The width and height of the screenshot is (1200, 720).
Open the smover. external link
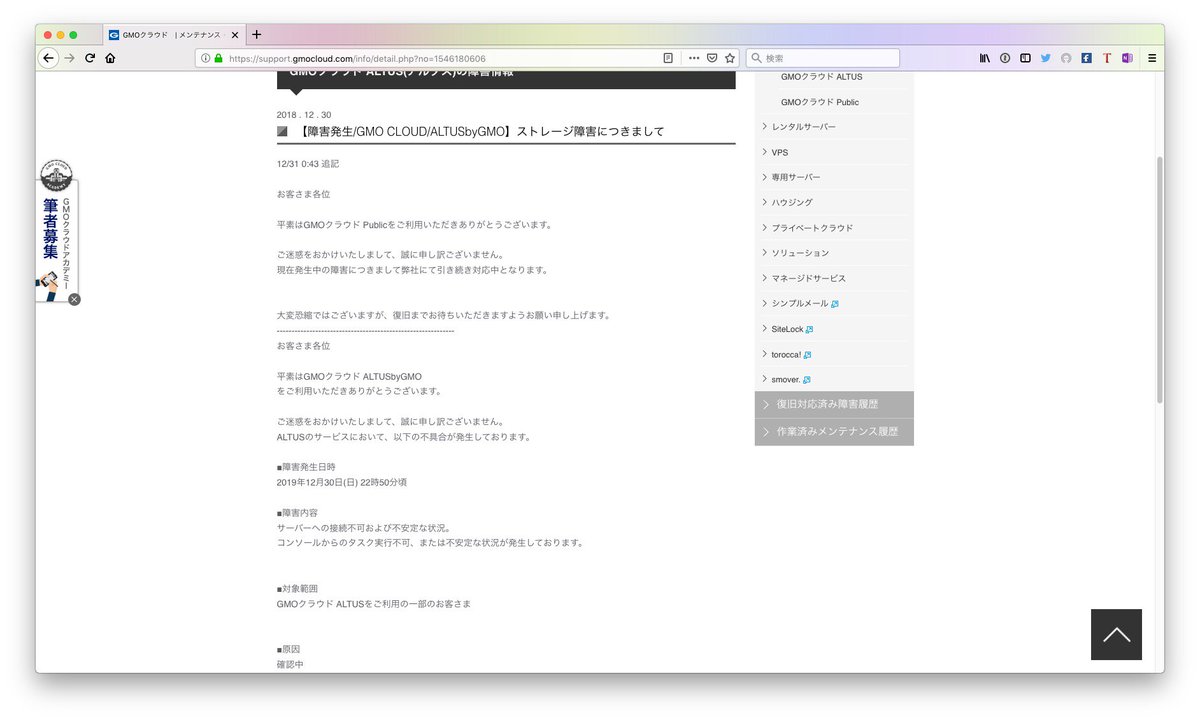[x=790, y=380]
